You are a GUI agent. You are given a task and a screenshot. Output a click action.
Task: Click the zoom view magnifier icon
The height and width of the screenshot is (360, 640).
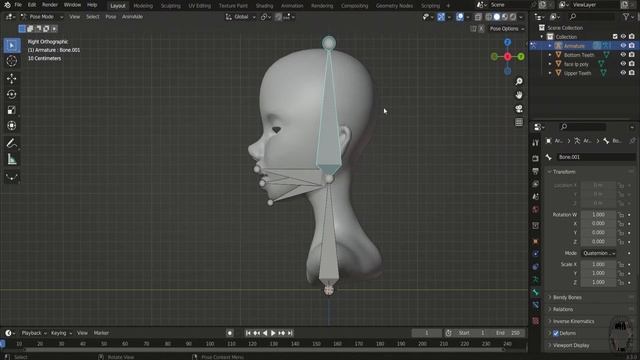[x=519, y=82]
